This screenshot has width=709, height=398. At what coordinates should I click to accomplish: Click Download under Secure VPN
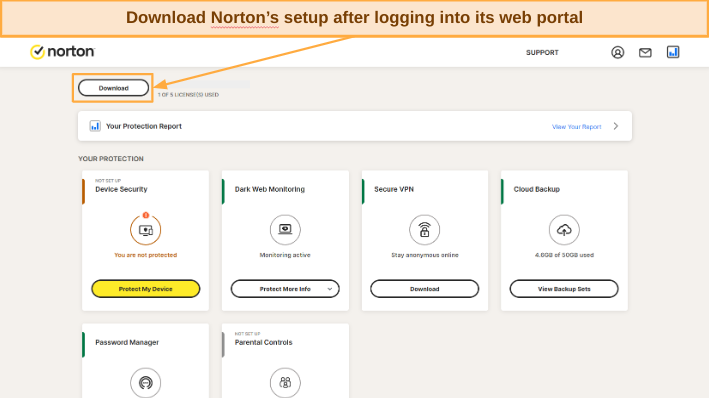[x=425, y=289]
